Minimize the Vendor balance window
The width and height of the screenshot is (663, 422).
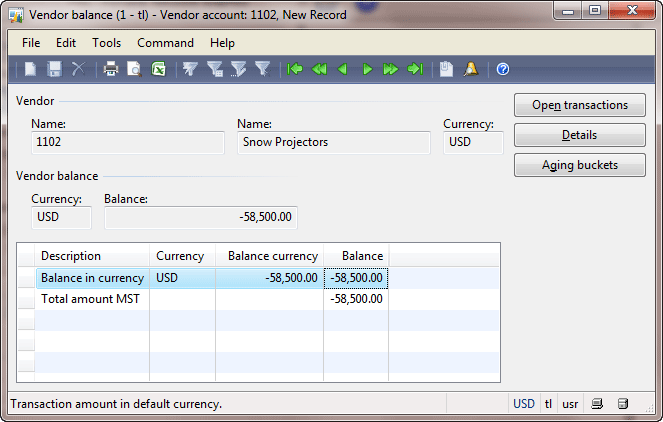pos(567,11)
